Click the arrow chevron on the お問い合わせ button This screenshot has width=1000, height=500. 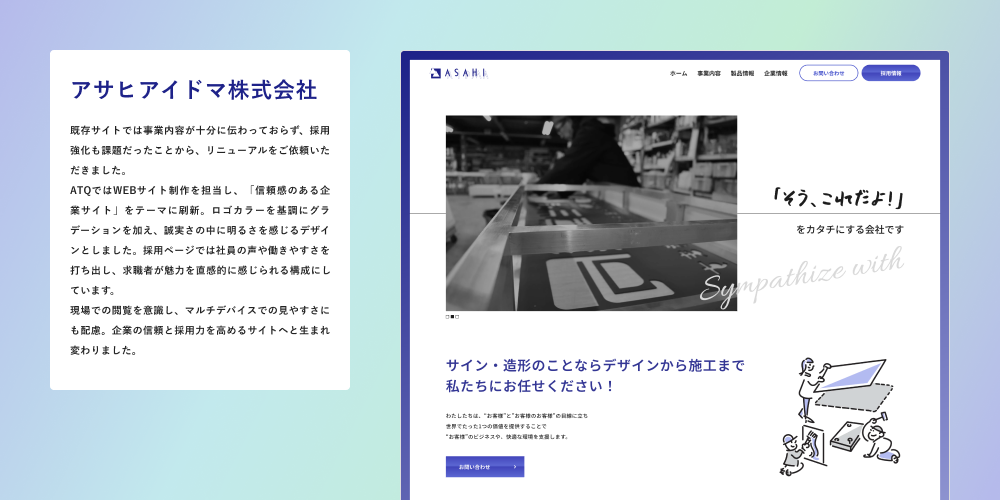514,467
